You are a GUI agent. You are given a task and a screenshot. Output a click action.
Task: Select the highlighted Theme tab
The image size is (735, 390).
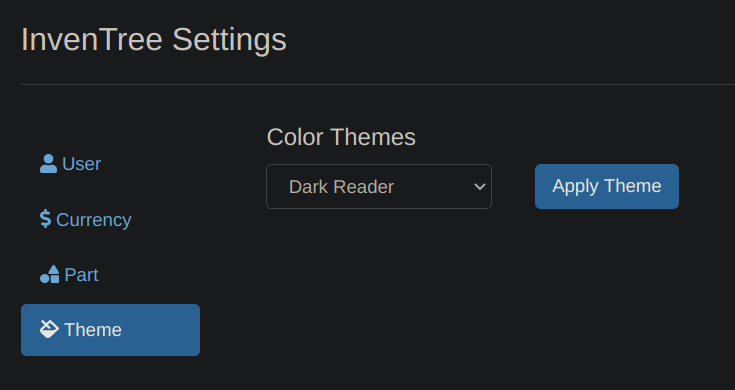point(110,330)
